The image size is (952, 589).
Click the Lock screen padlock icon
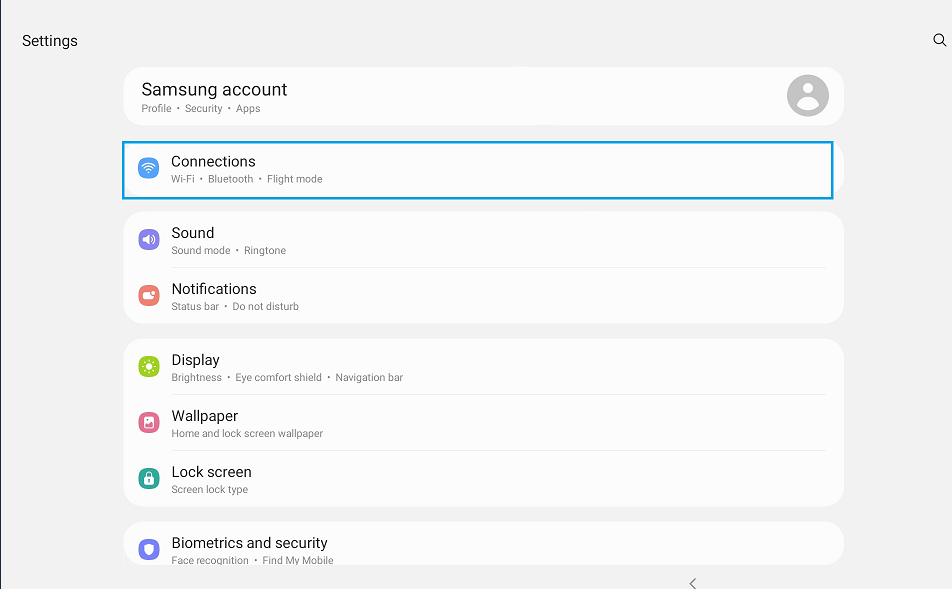(148, 479)
